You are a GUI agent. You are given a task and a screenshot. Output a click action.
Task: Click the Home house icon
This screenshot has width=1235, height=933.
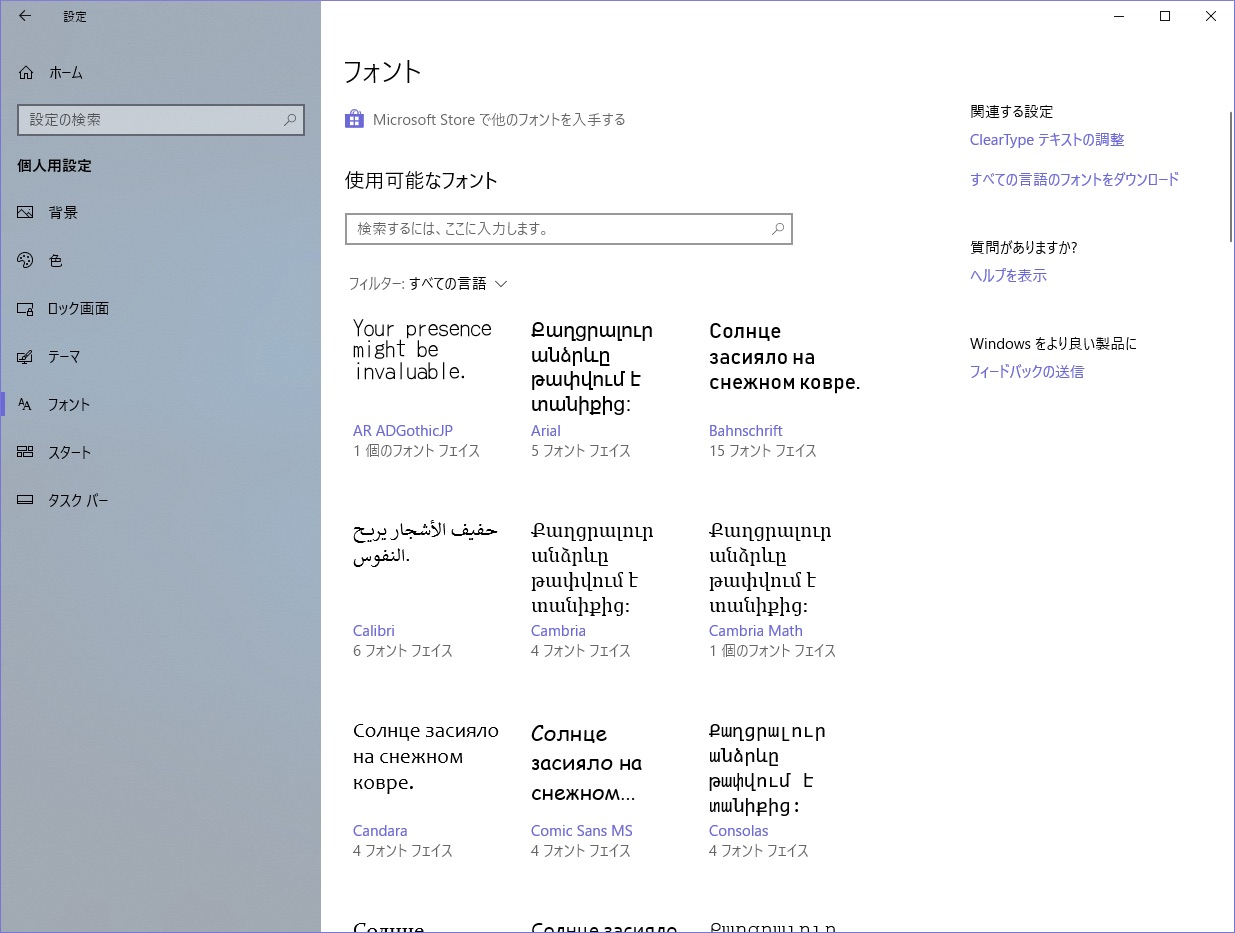(x=26, y=73)
